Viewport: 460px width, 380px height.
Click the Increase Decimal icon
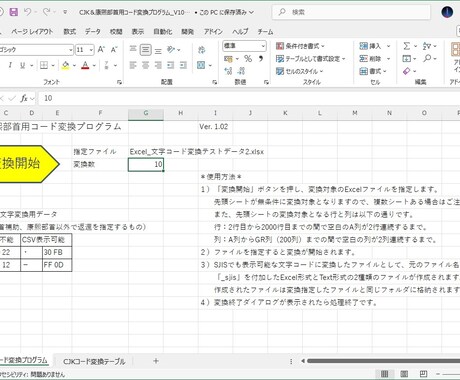click(x=228, y=71)
